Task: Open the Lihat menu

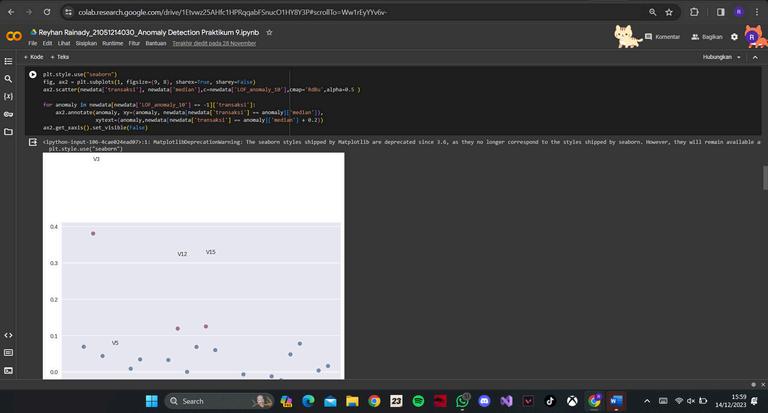Action: pyautogui.click(x=64, y=44)
